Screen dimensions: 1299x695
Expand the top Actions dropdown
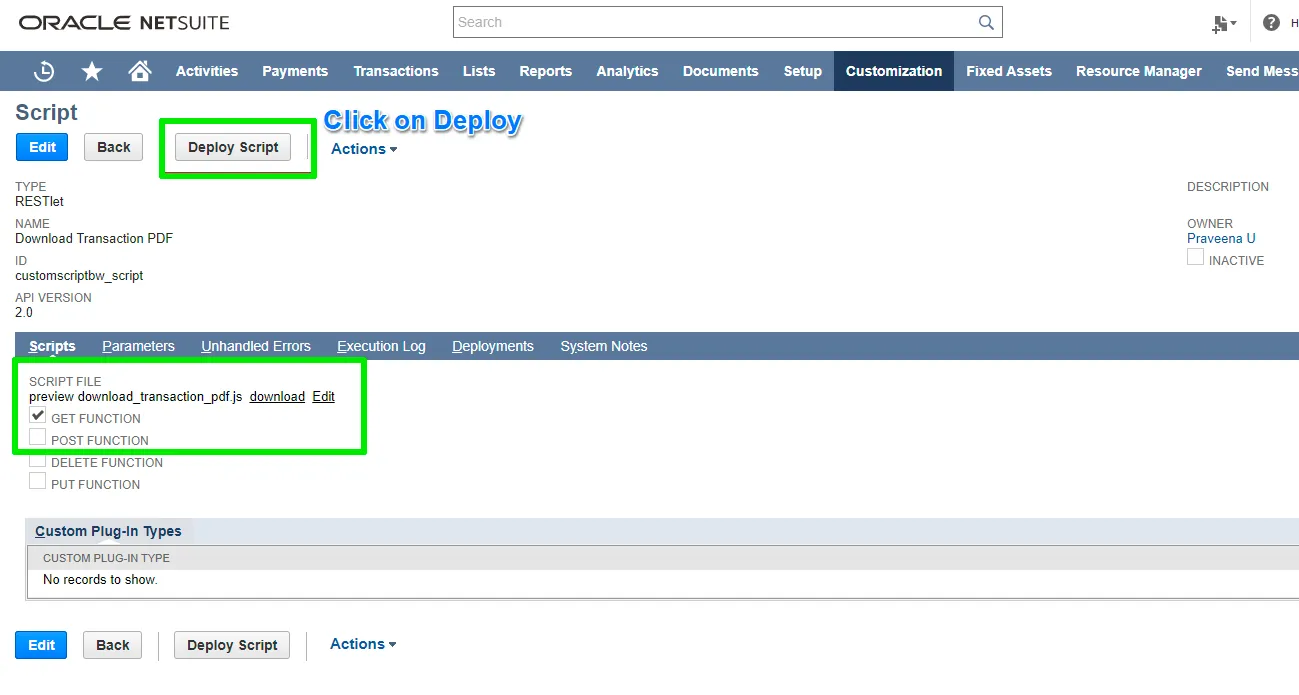pos(364,149)
